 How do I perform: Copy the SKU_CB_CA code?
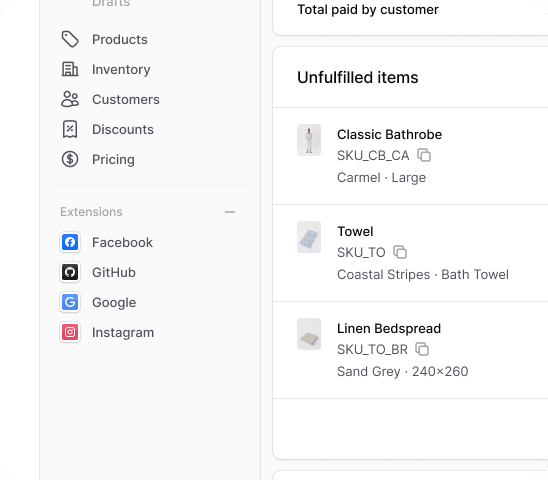point(424,155)
